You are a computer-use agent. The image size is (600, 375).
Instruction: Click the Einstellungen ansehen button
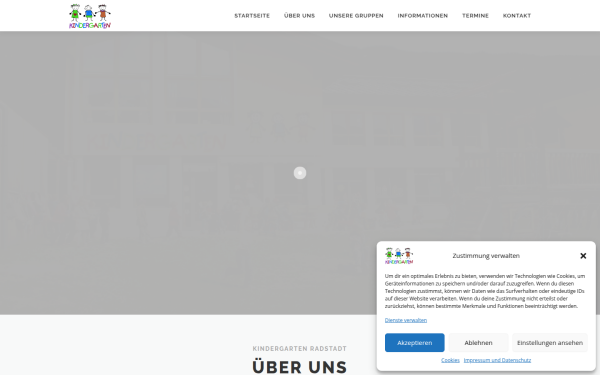click(550, 342)
